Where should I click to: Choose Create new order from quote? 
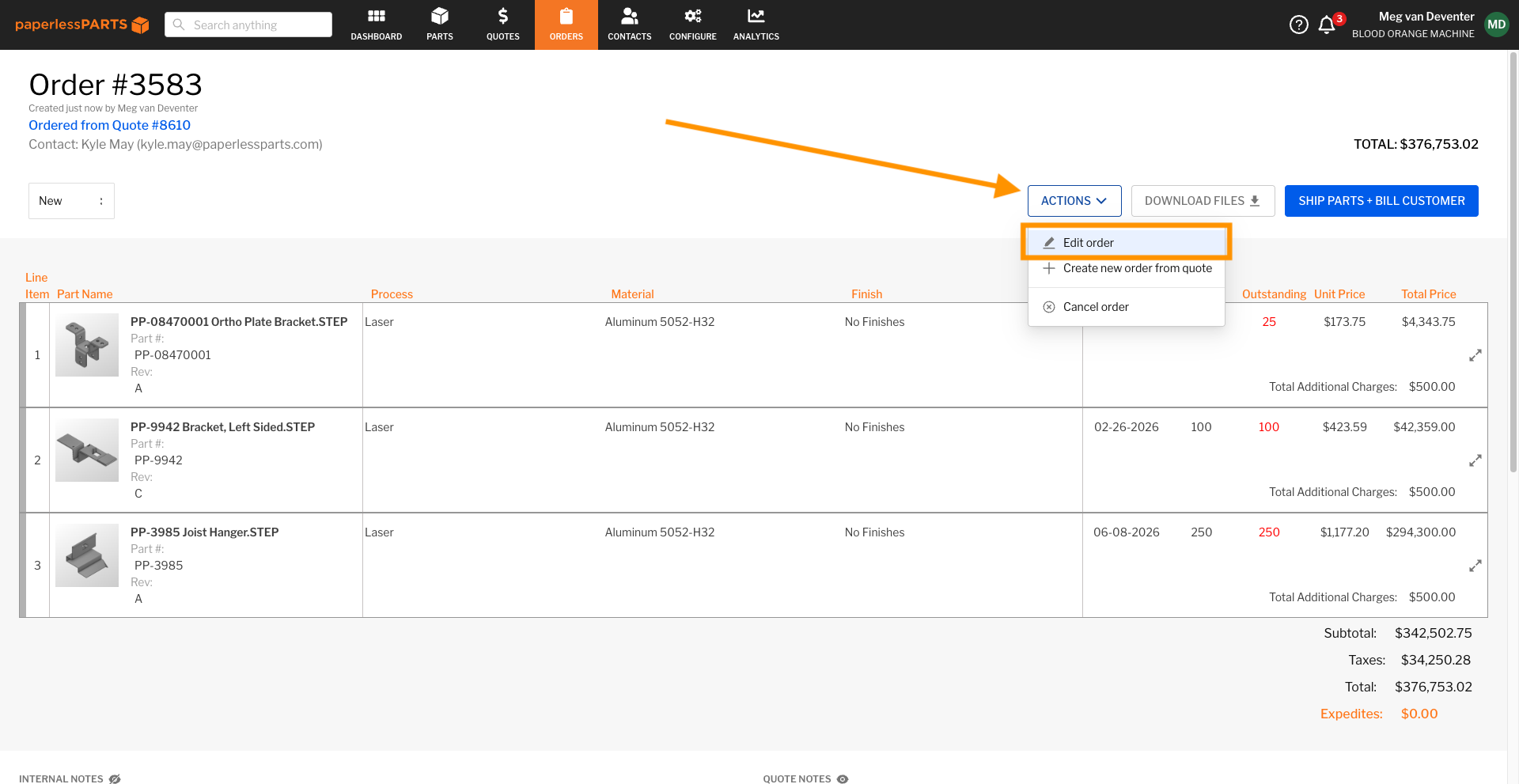click(1127, 268)
